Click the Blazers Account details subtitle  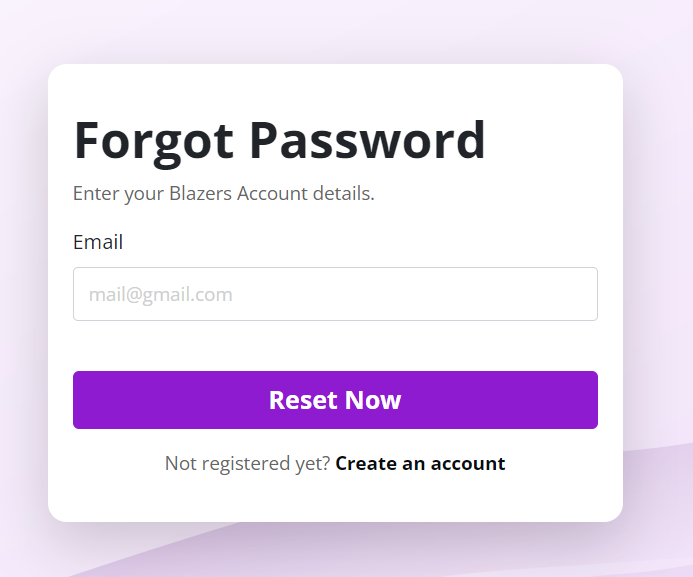pos(223,193)
